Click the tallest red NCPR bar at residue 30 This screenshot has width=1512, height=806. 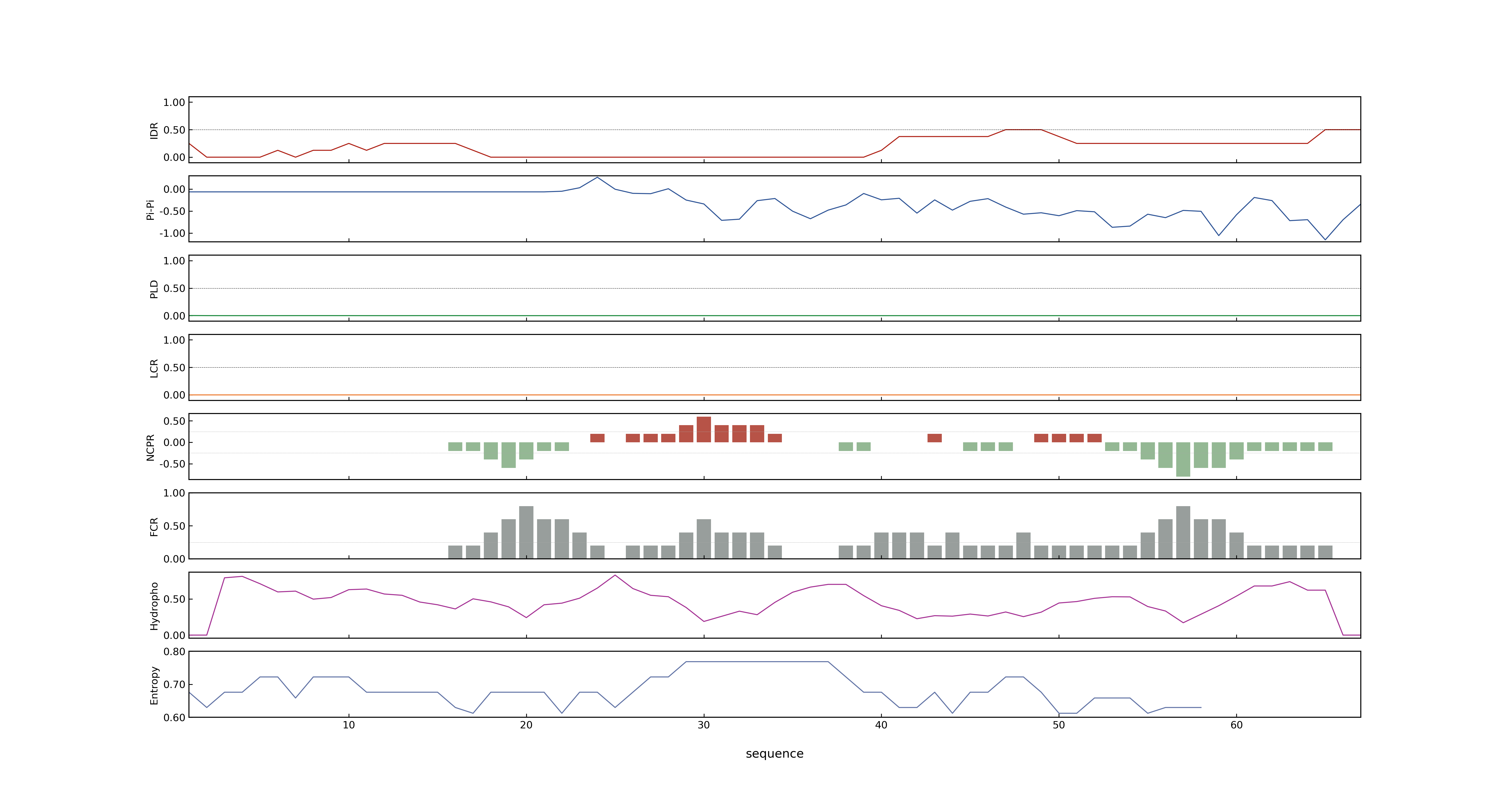tap(704, 429)
